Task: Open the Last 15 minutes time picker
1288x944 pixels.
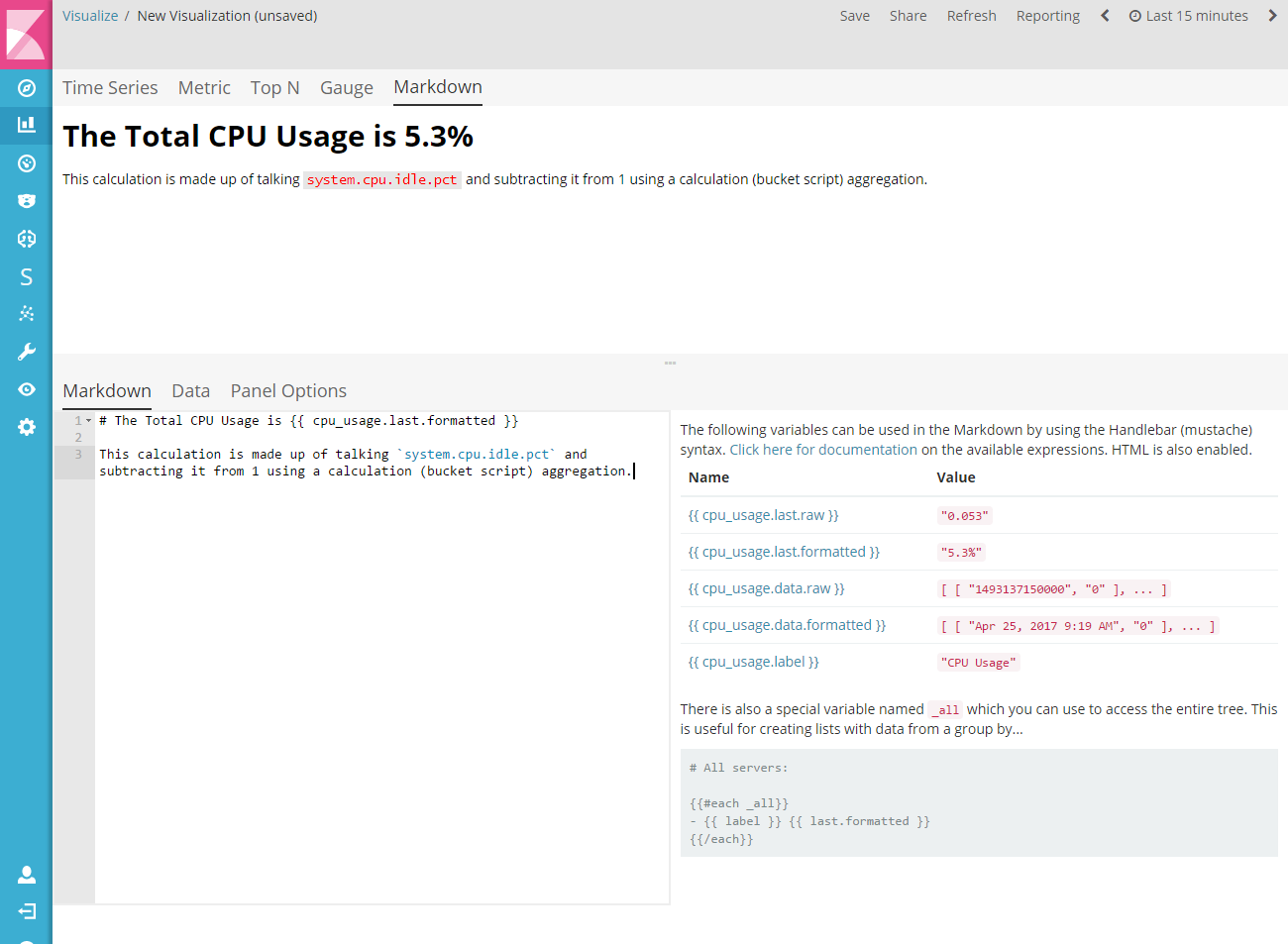Action: (x=1188, y=15)
